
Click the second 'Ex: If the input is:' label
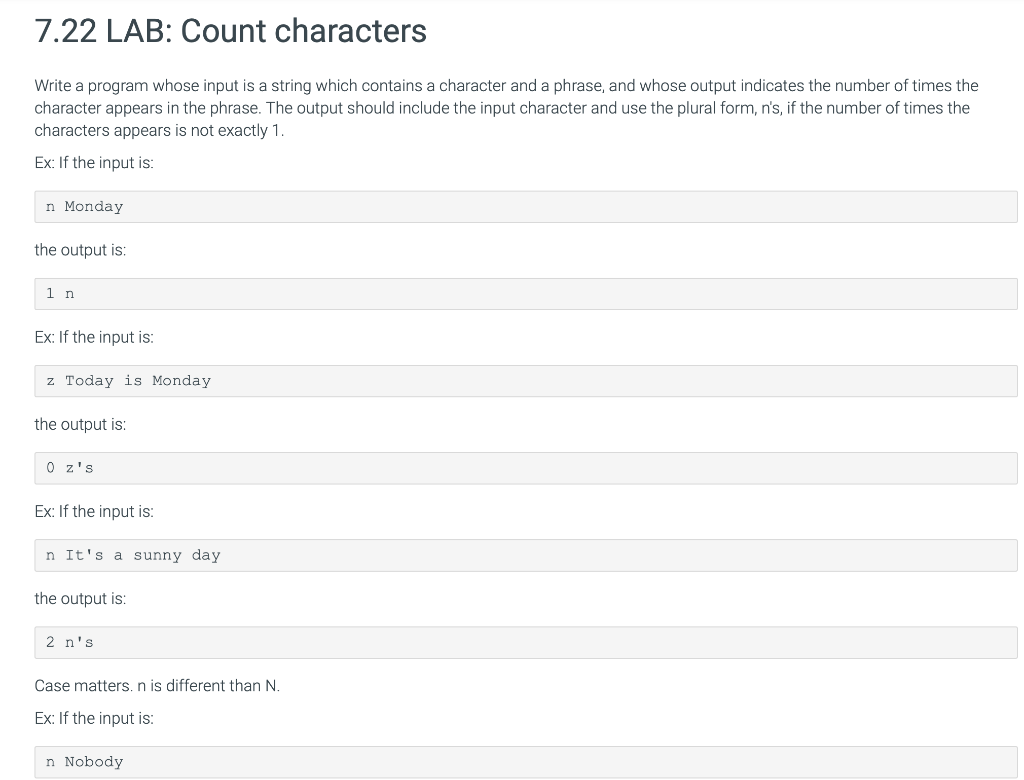coord(94,337)
